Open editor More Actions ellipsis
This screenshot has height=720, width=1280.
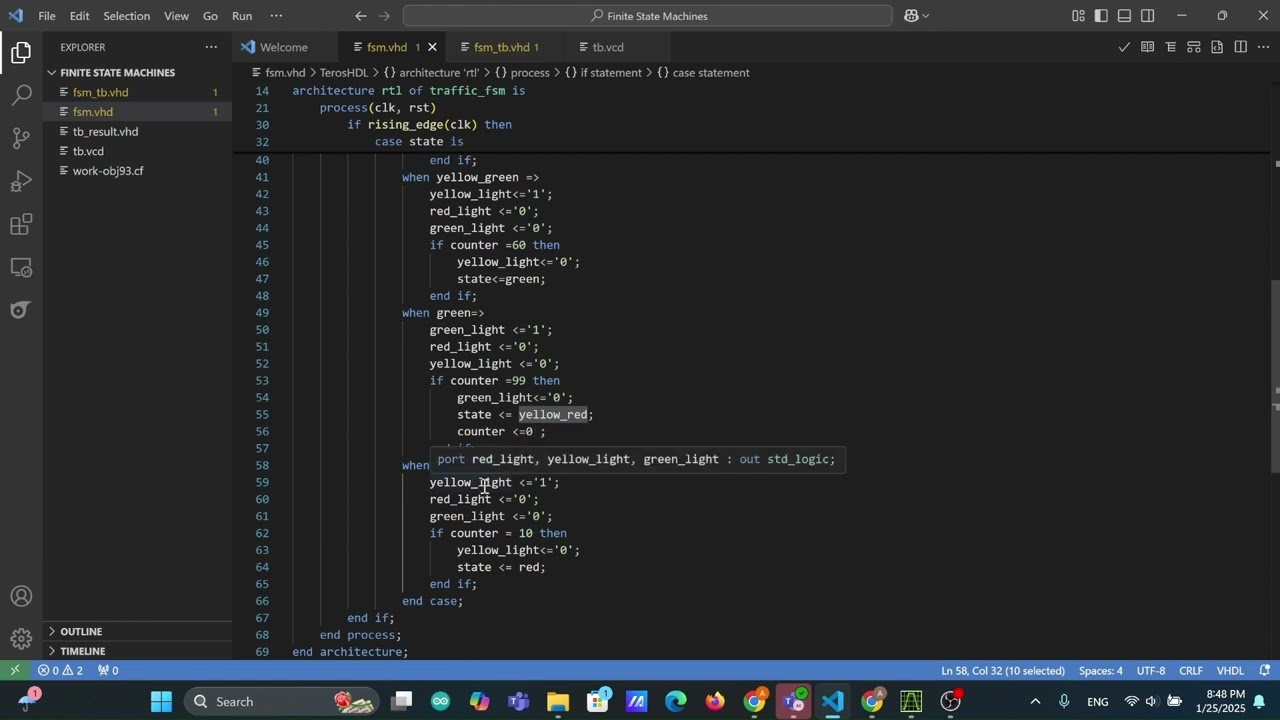tap(1263, 47)
